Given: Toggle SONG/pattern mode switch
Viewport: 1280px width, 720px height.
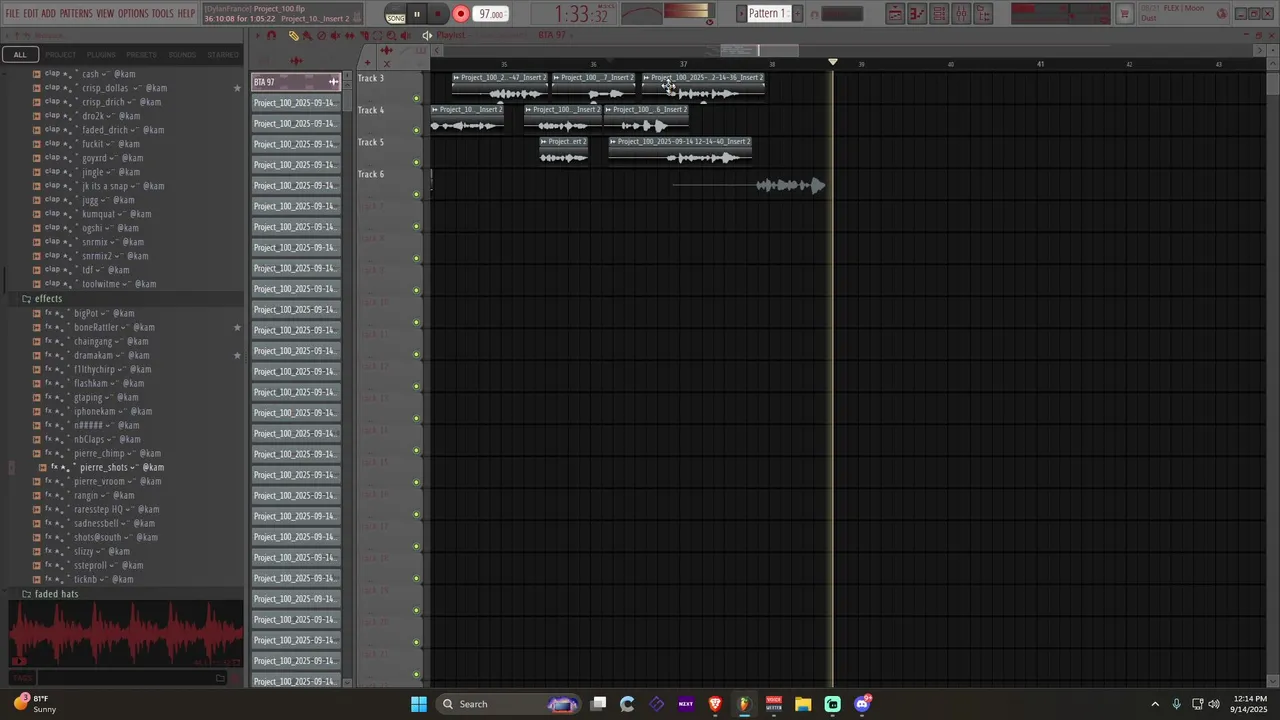Looking at the screenshot, I should tap(396, 14).
